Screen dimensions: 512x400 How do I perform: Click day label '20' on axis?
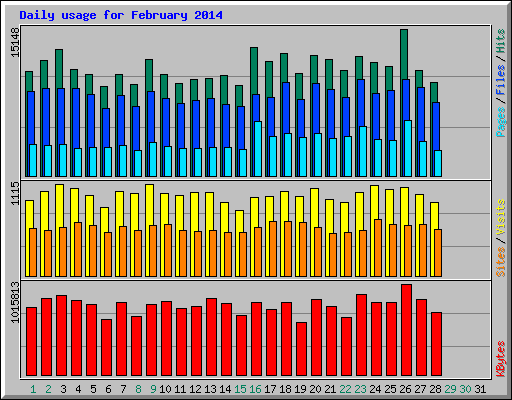pyautogui.click(x=315, y=389)
